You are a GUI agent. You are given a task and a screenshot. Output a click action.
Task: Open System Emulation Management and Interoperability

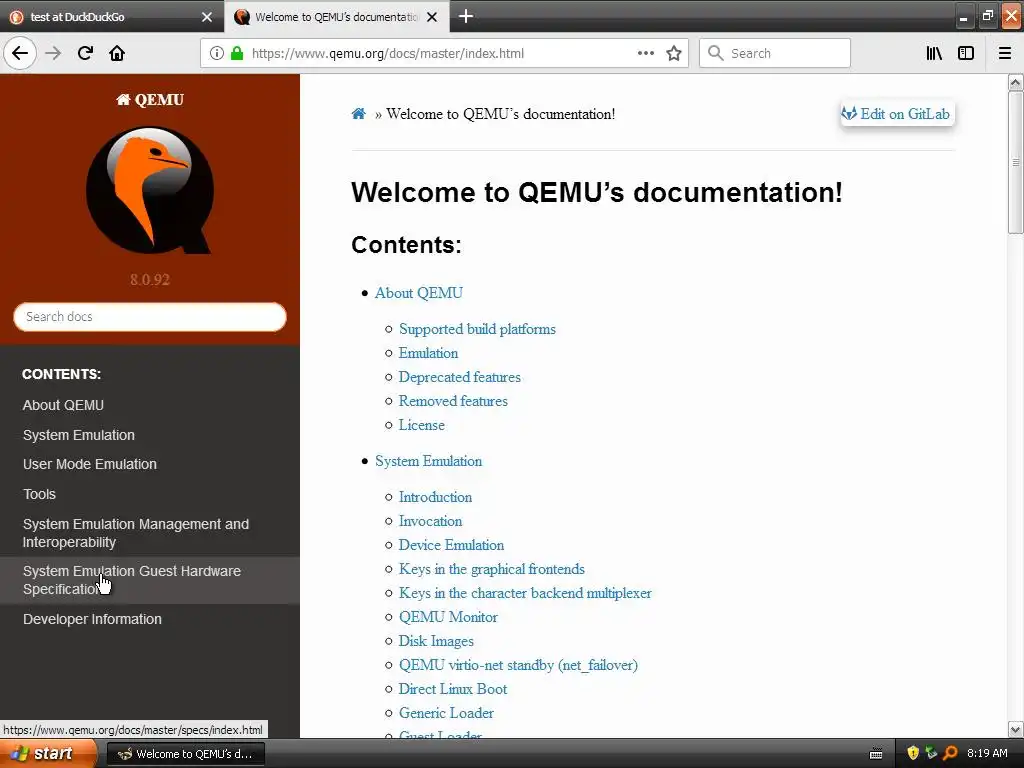point(136,533)
